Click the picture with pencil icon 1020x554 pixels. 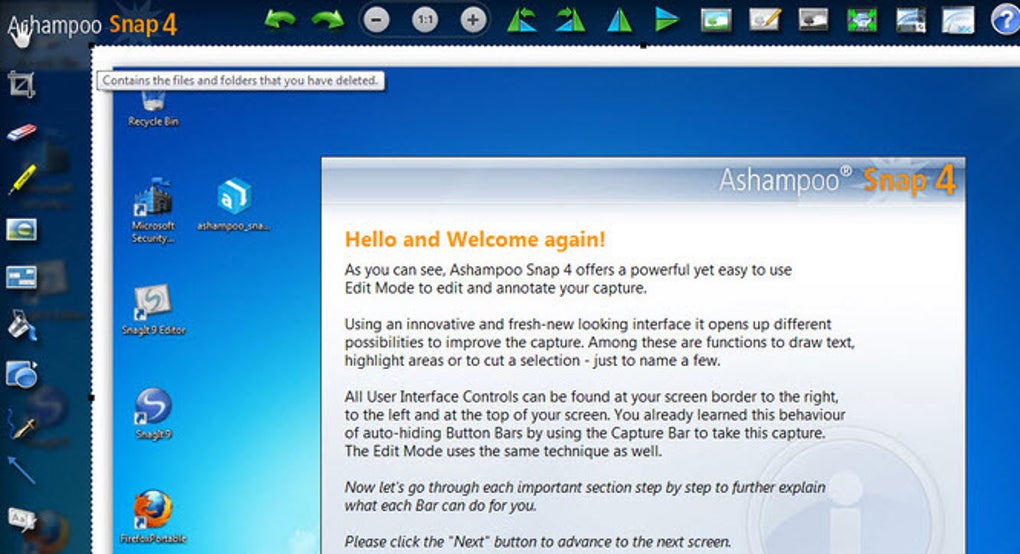pos(764,20)
